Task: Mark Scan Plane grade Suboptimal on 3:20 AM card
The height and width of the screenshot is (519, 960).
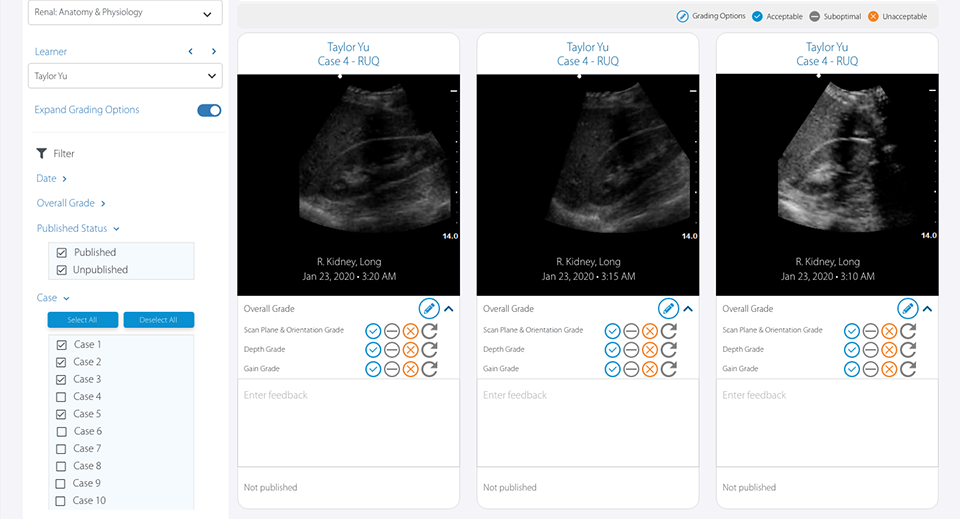Action: pyautogui.click(x=392, y=331)
